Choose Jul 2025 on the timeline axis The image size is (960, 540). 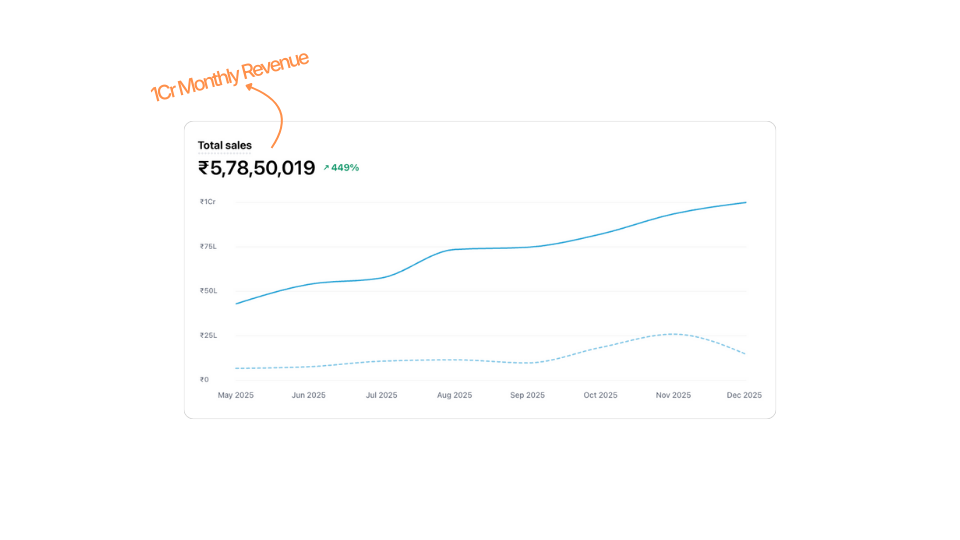[x=381, y=395]
